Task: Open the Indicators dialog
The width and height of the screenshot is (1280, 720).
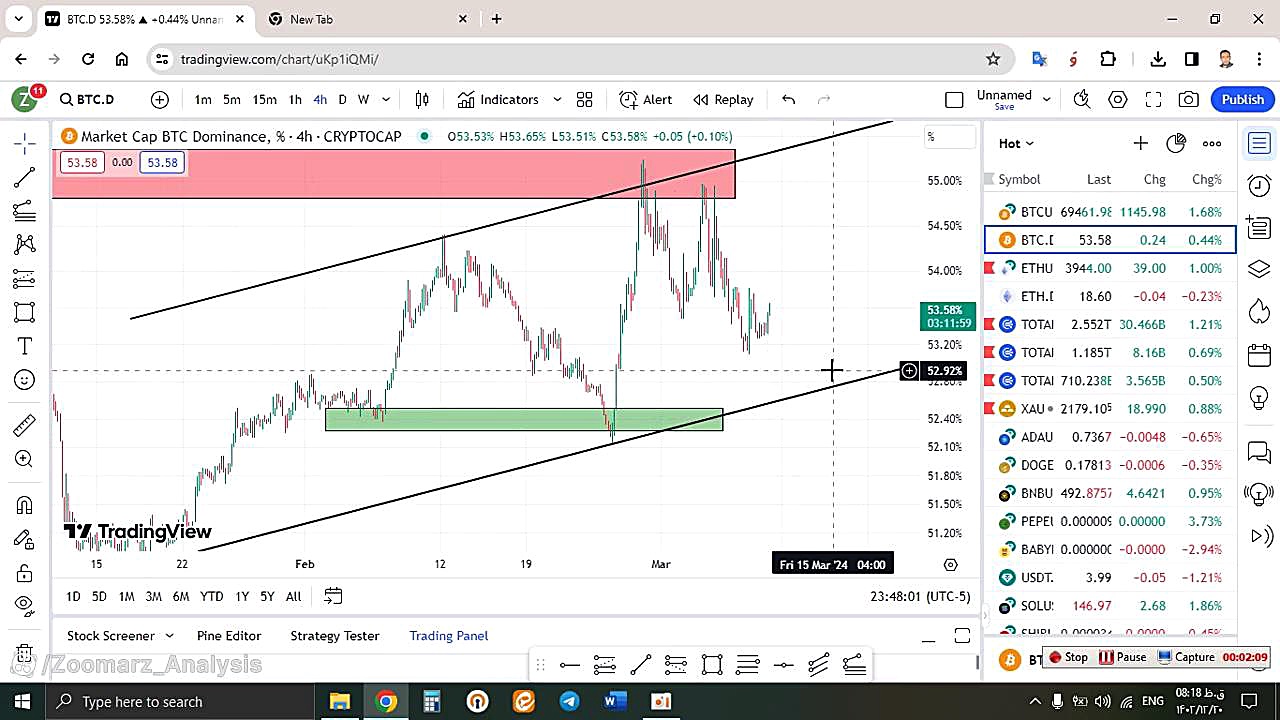Action: coord(498,99)
